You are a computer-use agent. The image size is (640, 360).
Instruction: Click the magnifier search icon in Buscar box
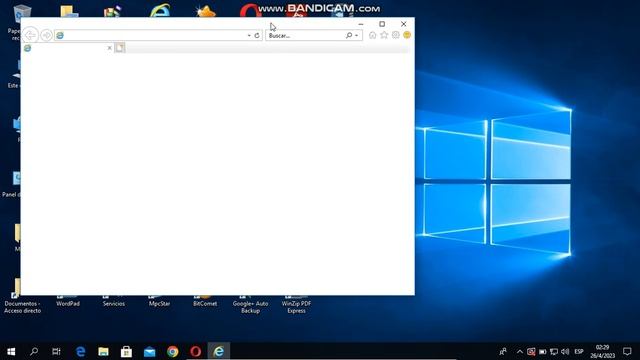pyautogui.click(x=349, y=36)
